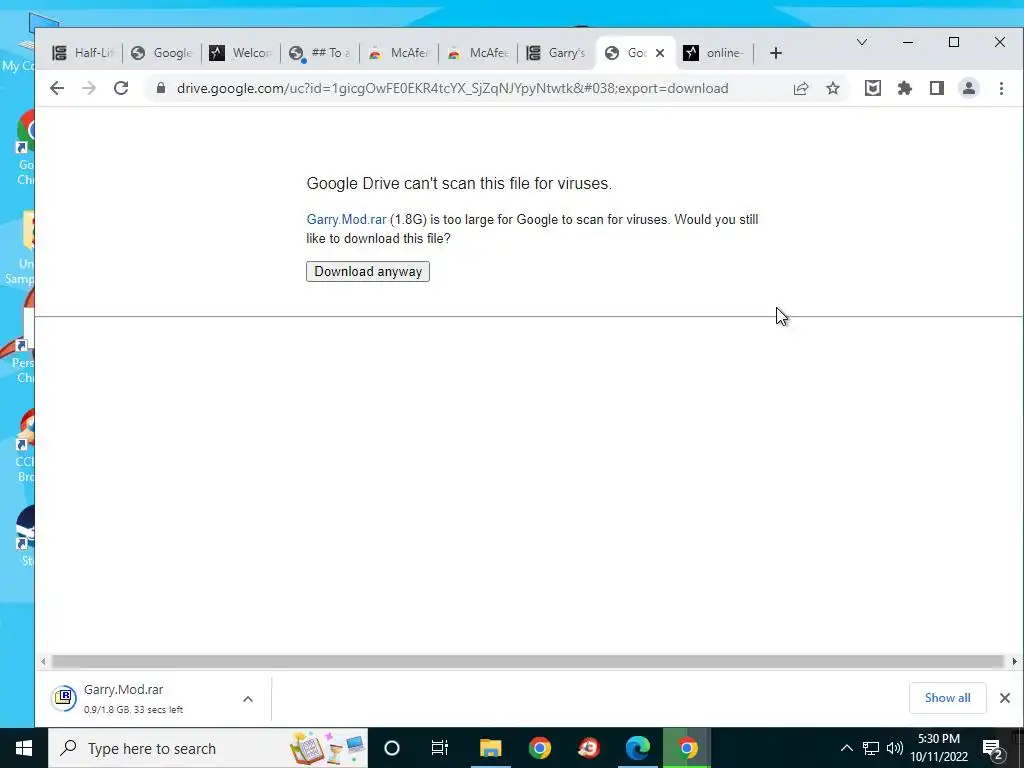Click the Download anyway button
This screenshot has width=1024, height=768.
(368, 272)
